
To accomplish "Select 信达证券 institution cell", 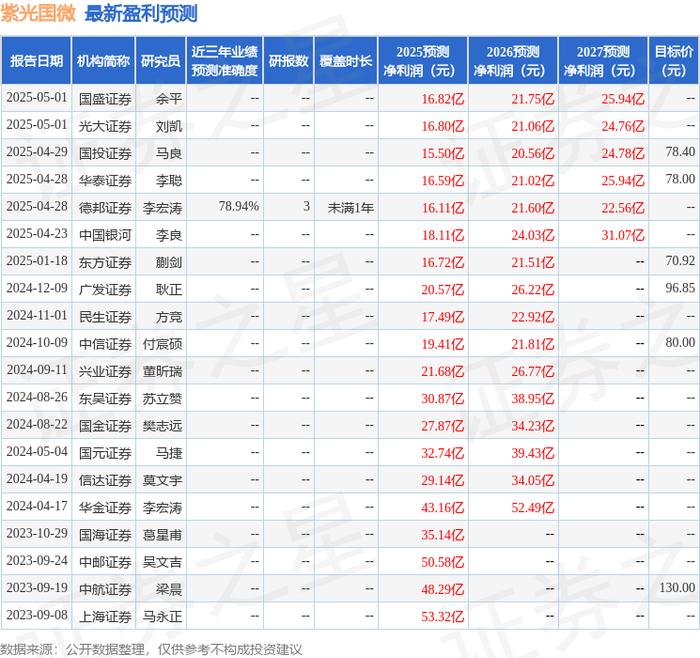I will [105, 480].
